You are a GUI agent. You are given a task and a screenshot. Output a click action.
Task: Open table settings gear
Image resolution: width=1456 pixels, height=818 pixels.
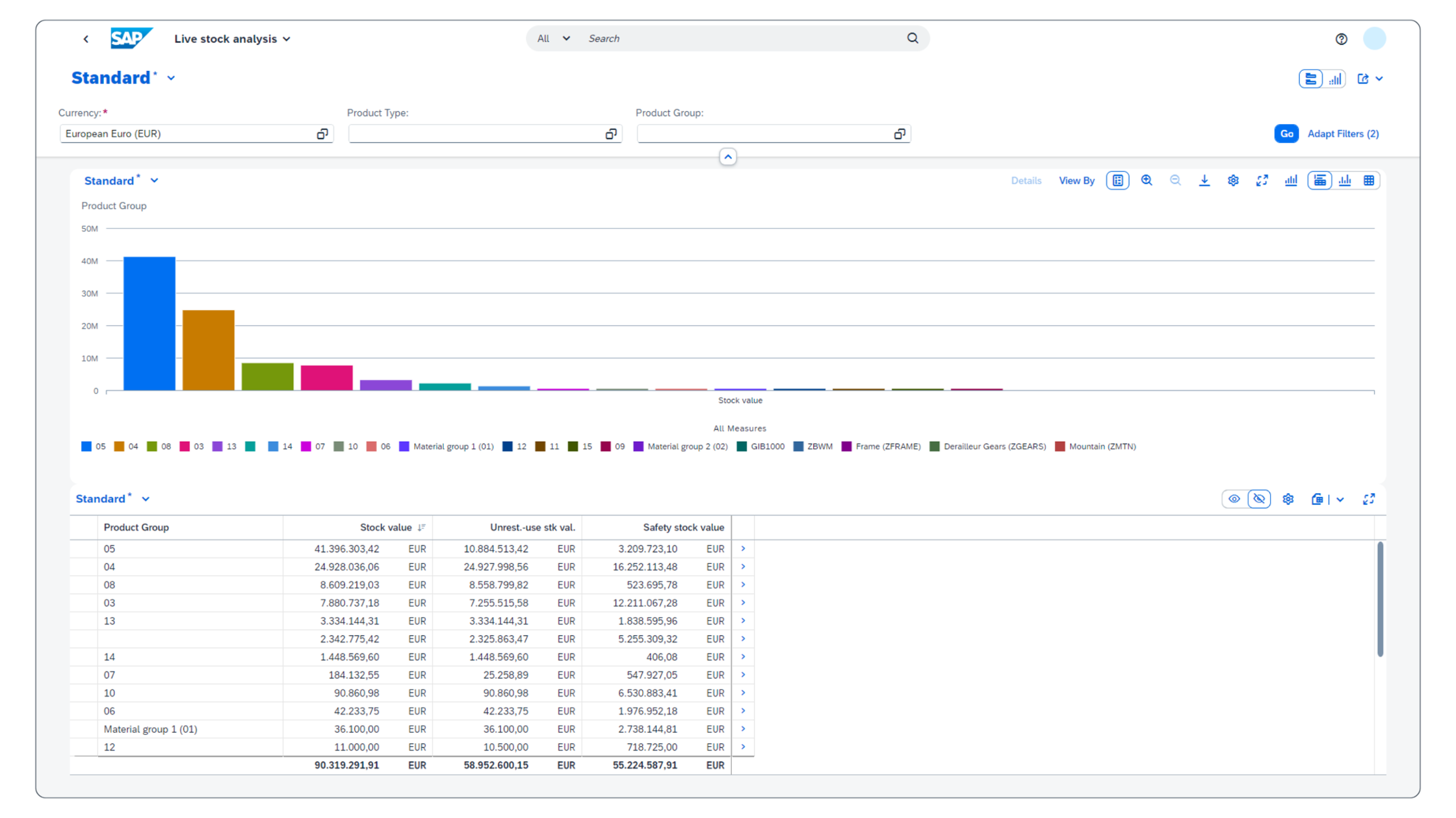pos(1288,499)
